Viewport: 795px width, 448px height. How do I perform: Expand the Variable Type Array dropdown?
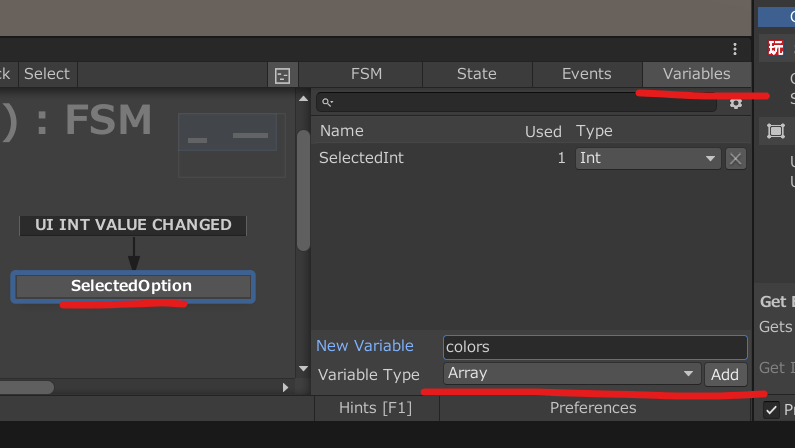[x=571, y=374]
